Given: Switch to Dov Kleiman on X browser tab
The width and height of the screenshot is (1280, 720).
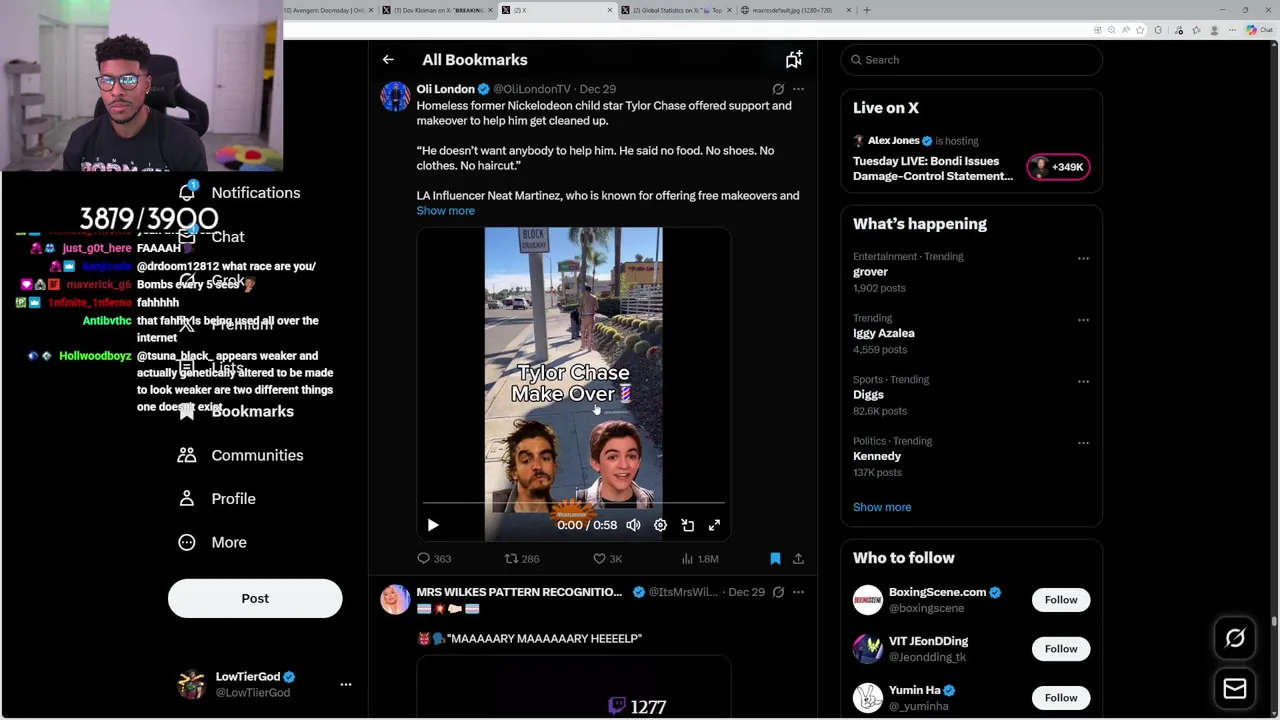Looking at the screenshot, I should click(438, 10).
